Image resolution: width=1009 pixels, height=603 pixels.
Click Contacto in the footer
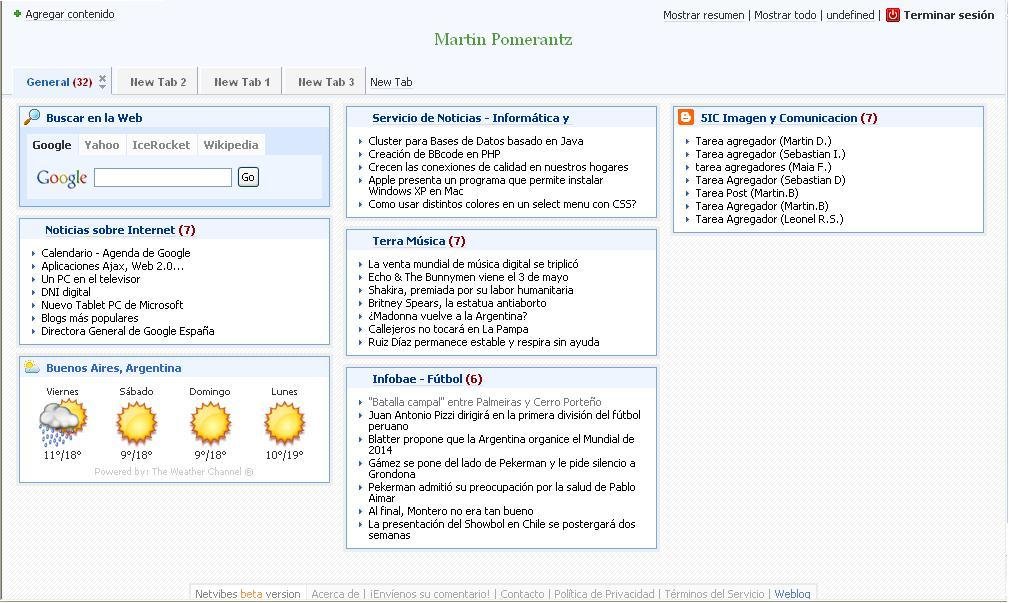[522, 593]
